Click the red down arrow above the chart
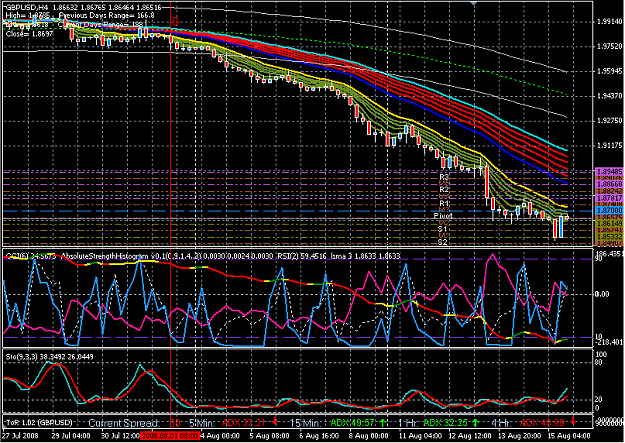Screen dimensions: 625x443 click(175, 21)
